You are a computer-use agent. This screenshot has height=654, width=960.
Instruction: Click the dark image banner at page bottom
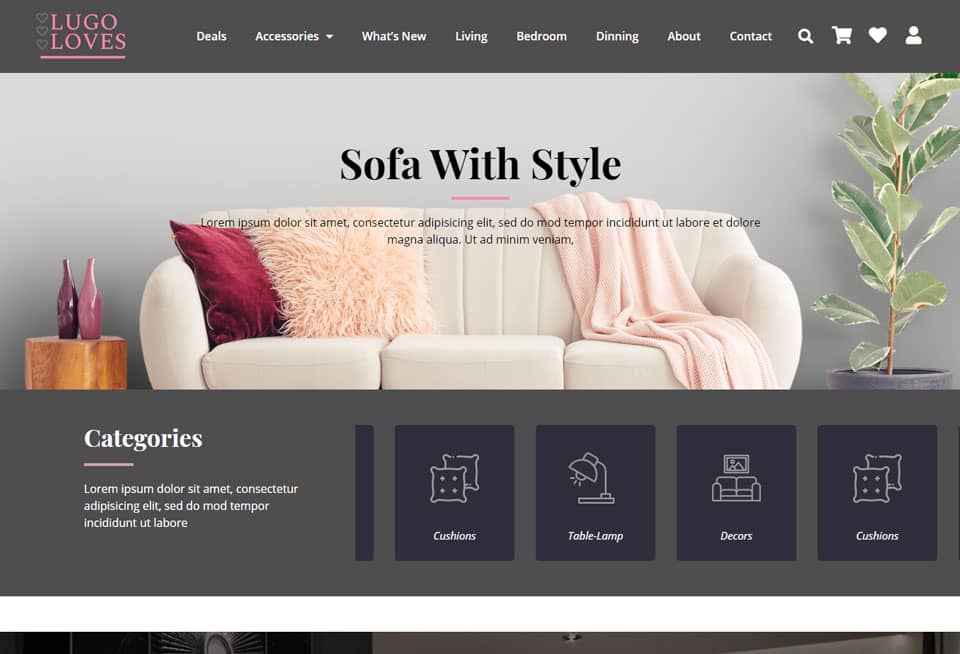(480, 643)
